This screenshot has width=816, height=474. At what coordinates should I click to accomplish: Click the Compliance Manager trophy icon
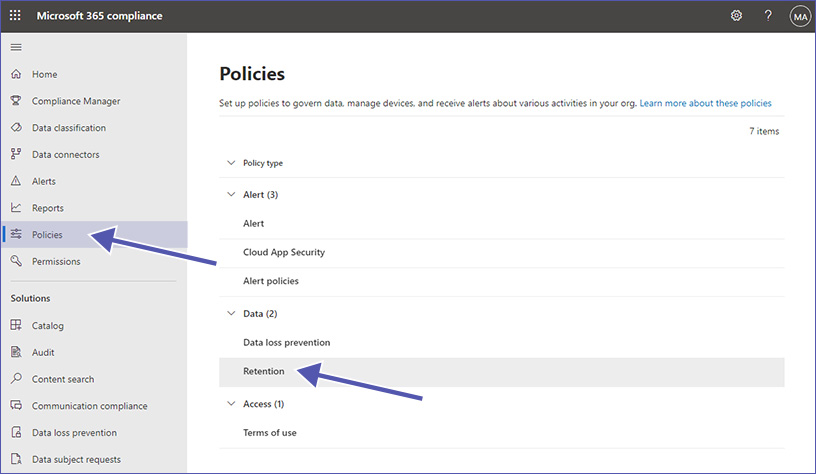point(16,100)
